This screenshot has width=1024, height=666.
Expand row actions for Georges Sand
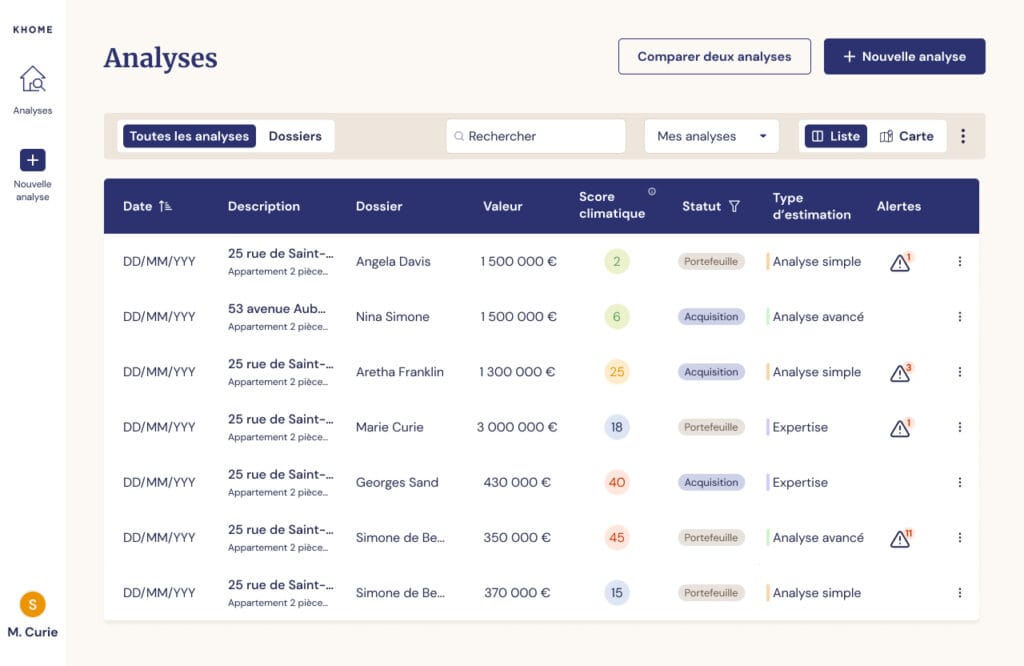pos(959,482)
